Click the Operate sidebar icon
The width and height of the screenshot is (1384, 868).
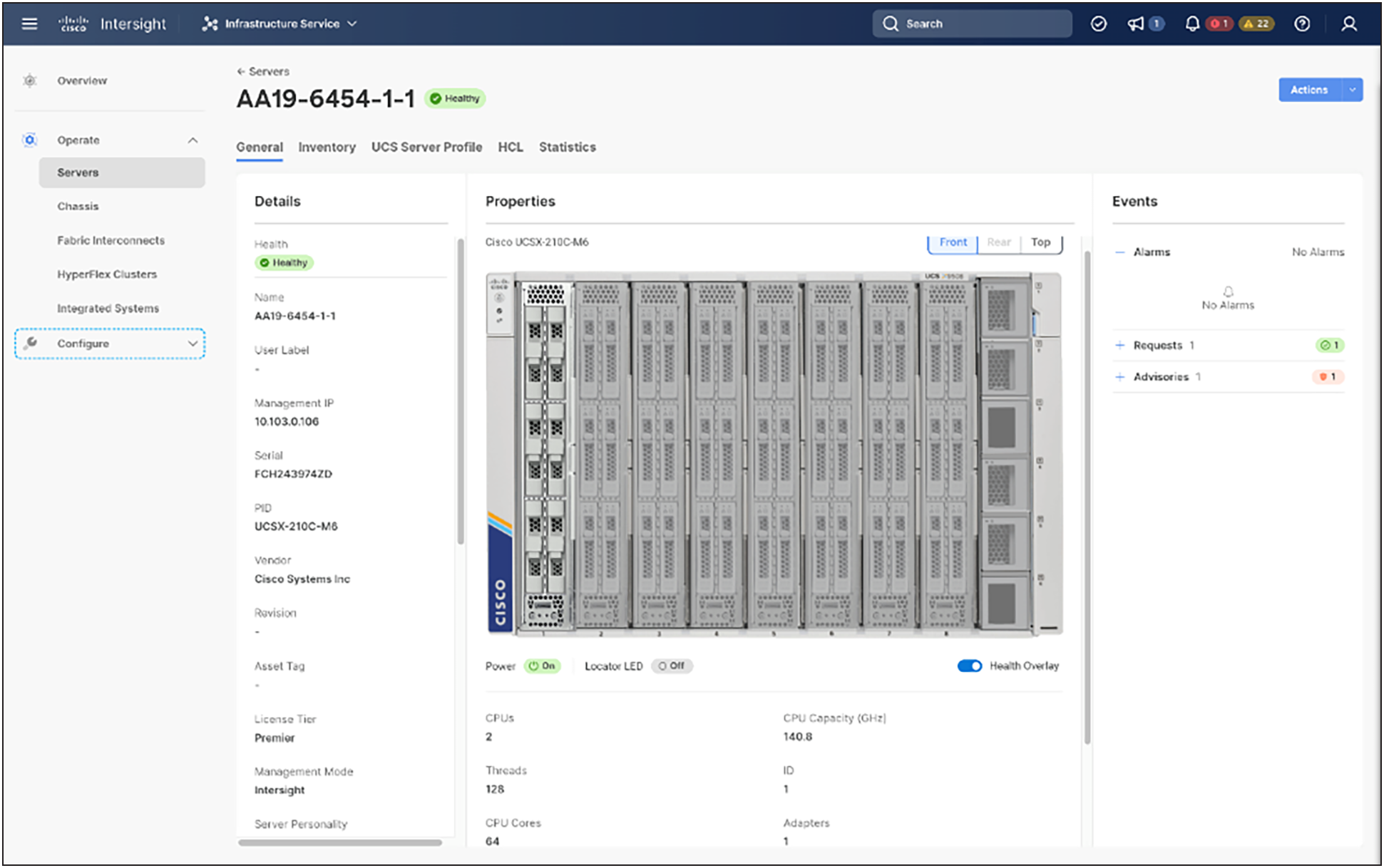point(29,140)
